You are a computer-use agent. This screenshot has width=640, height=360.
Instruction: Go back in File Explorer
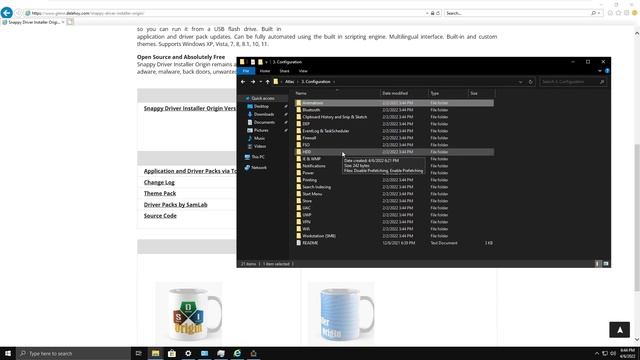pos(243,82)
